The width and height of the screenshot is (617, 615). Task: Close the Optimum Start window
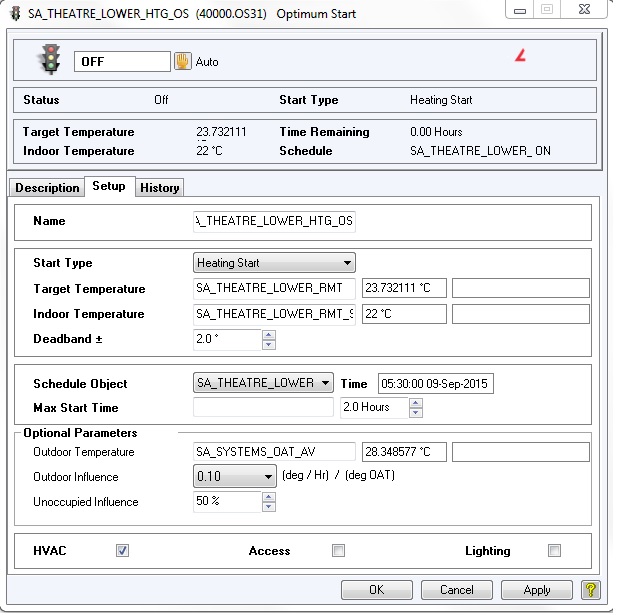coord(584,9)
